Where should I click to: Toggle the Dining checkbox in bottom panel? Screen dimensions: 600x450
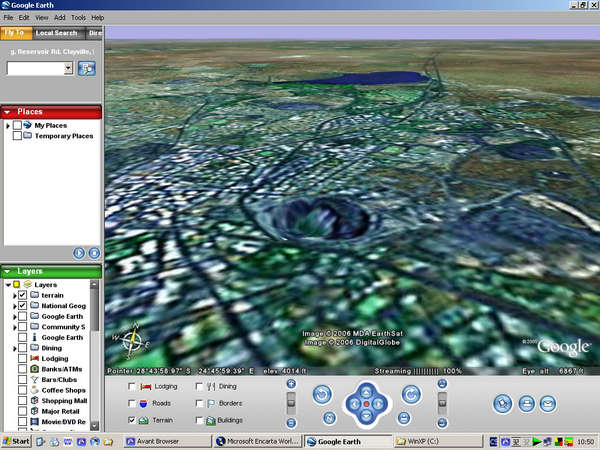pyautogui.click(x=199, y=386)
